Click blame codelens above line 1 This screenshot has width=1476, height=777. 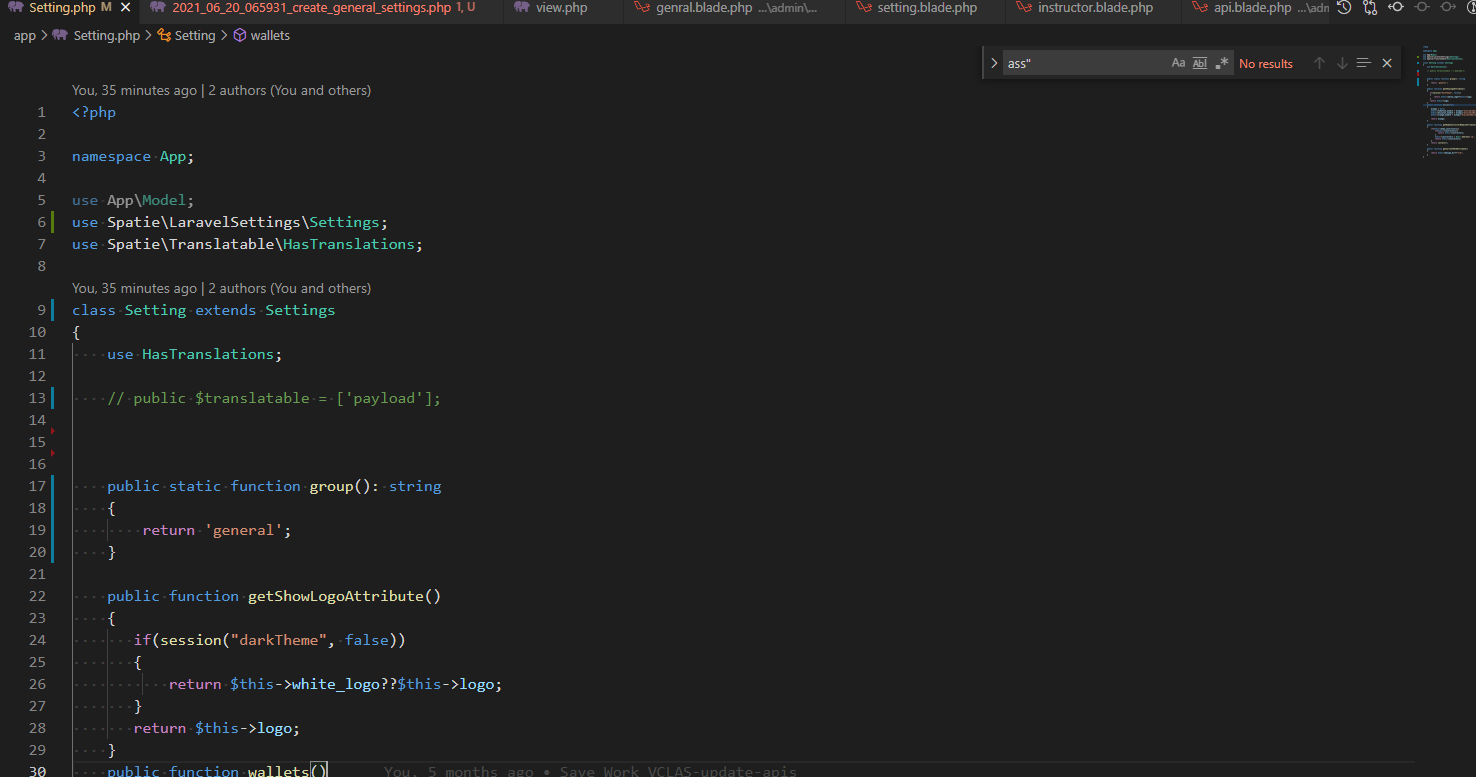[221, 90]
